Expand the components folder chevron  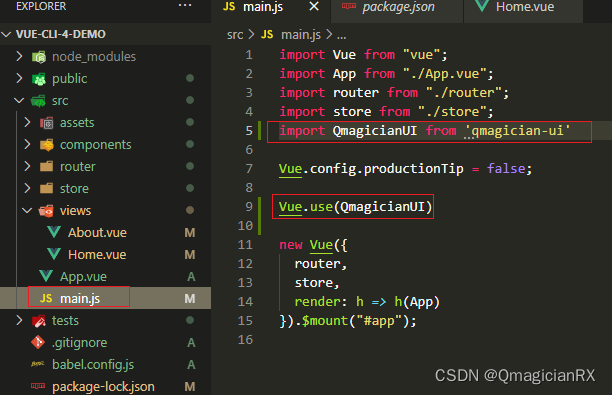point(27,144)
